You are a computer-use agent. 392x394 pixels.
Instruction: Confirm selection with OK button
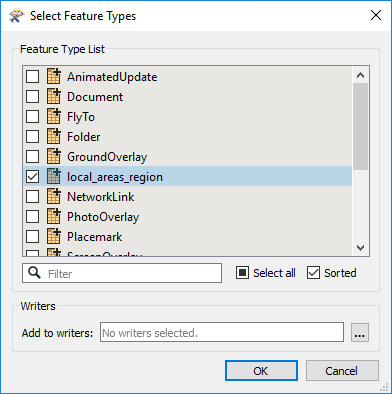coord(261,370)
